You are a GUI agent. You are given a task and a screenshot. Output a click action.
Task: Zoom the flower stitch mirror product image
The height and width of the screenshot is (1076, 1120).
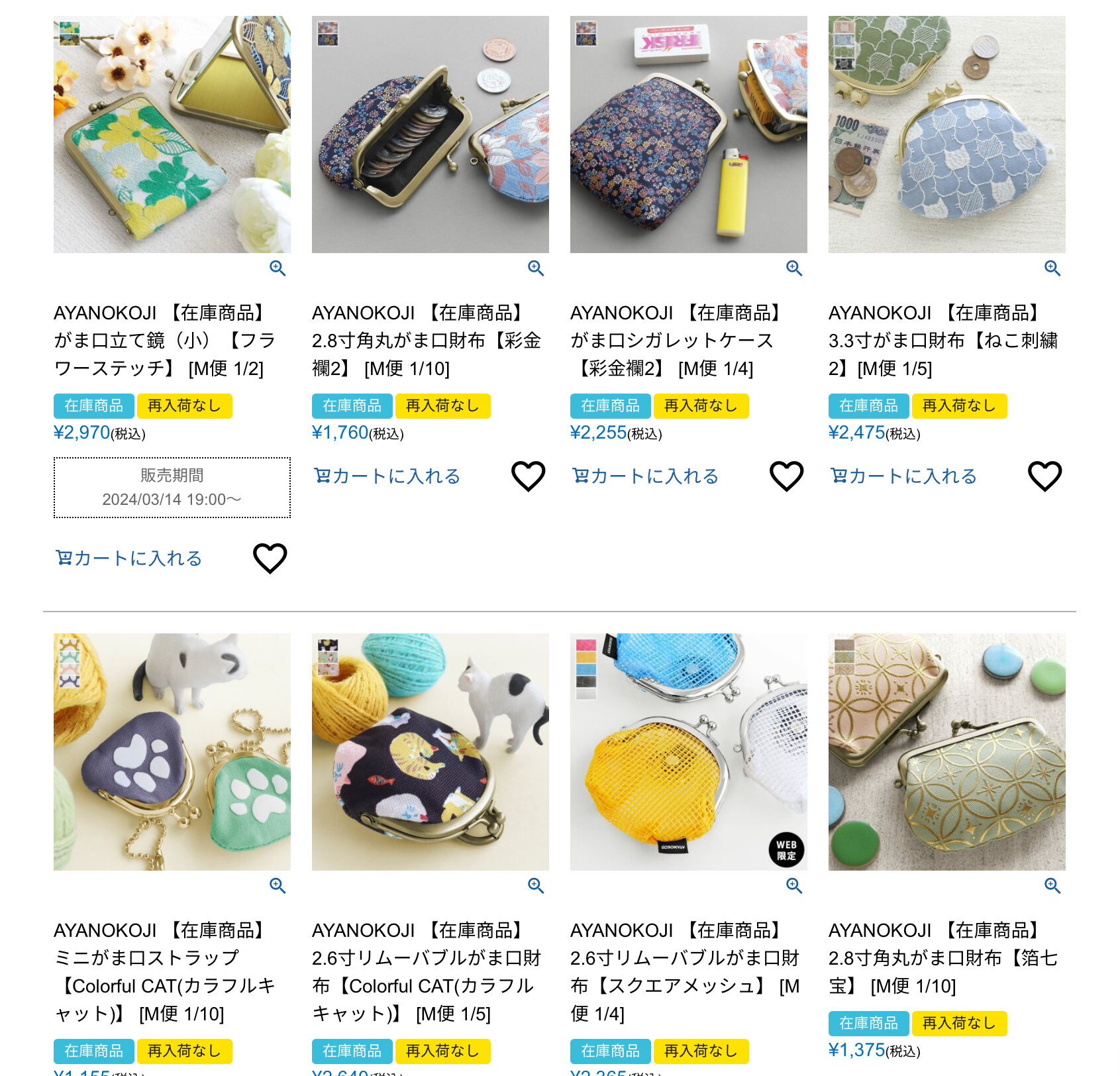pyautogui.click(x=278, y=268)
